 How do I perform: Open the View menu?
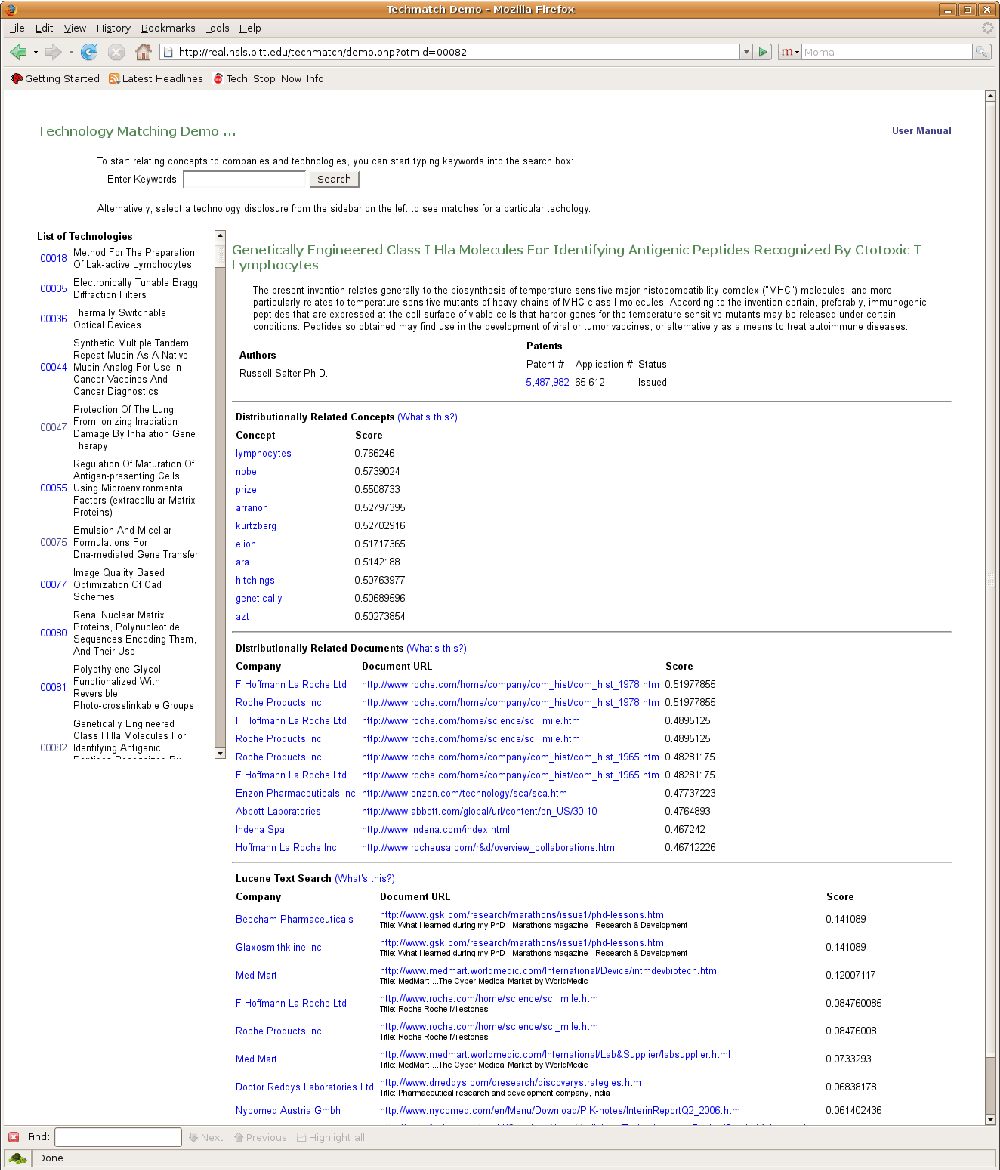pos(75,28)
